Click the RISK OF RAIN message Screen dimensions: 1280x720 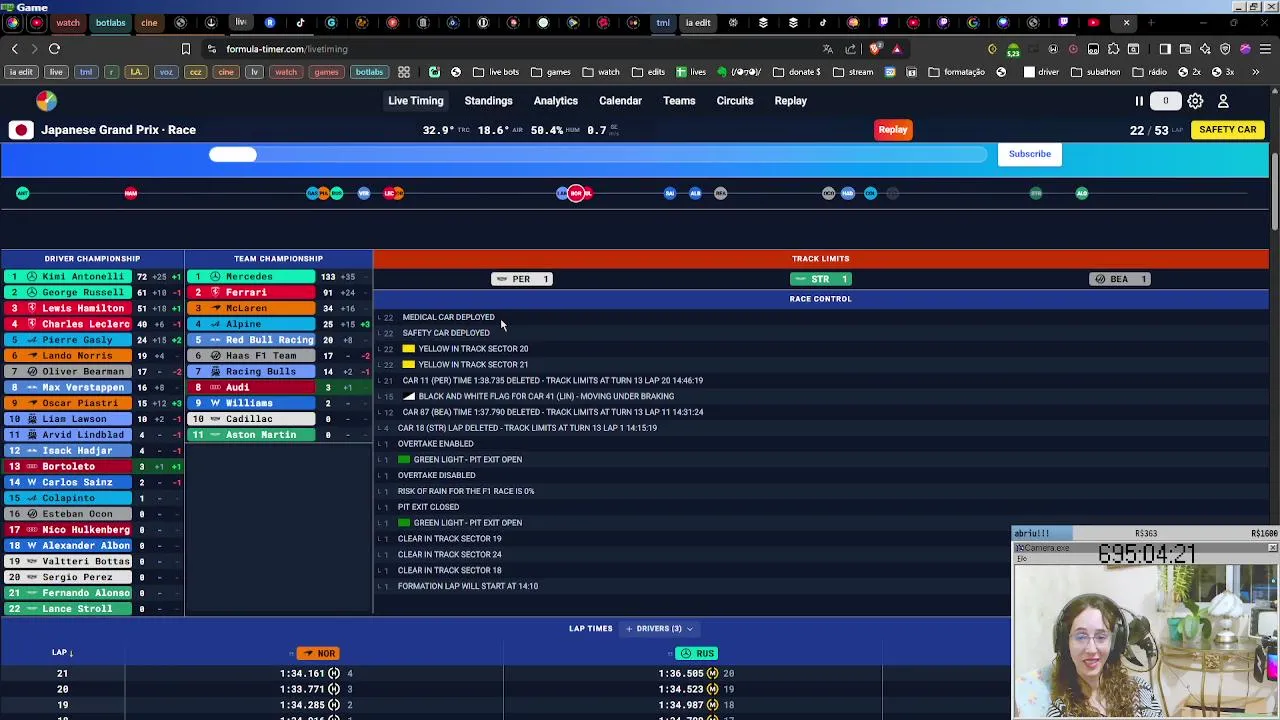point(466,491)
